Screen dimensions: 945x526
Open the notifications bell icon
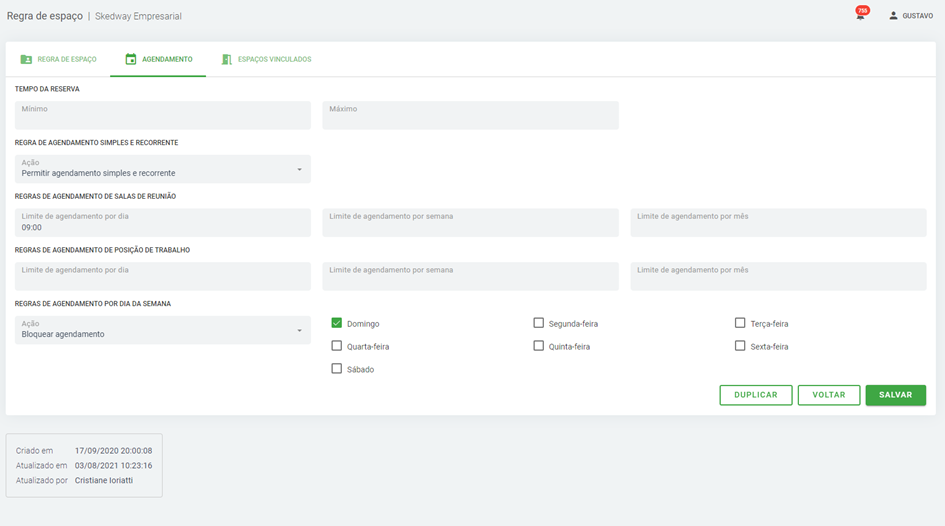tap(860, 16)
